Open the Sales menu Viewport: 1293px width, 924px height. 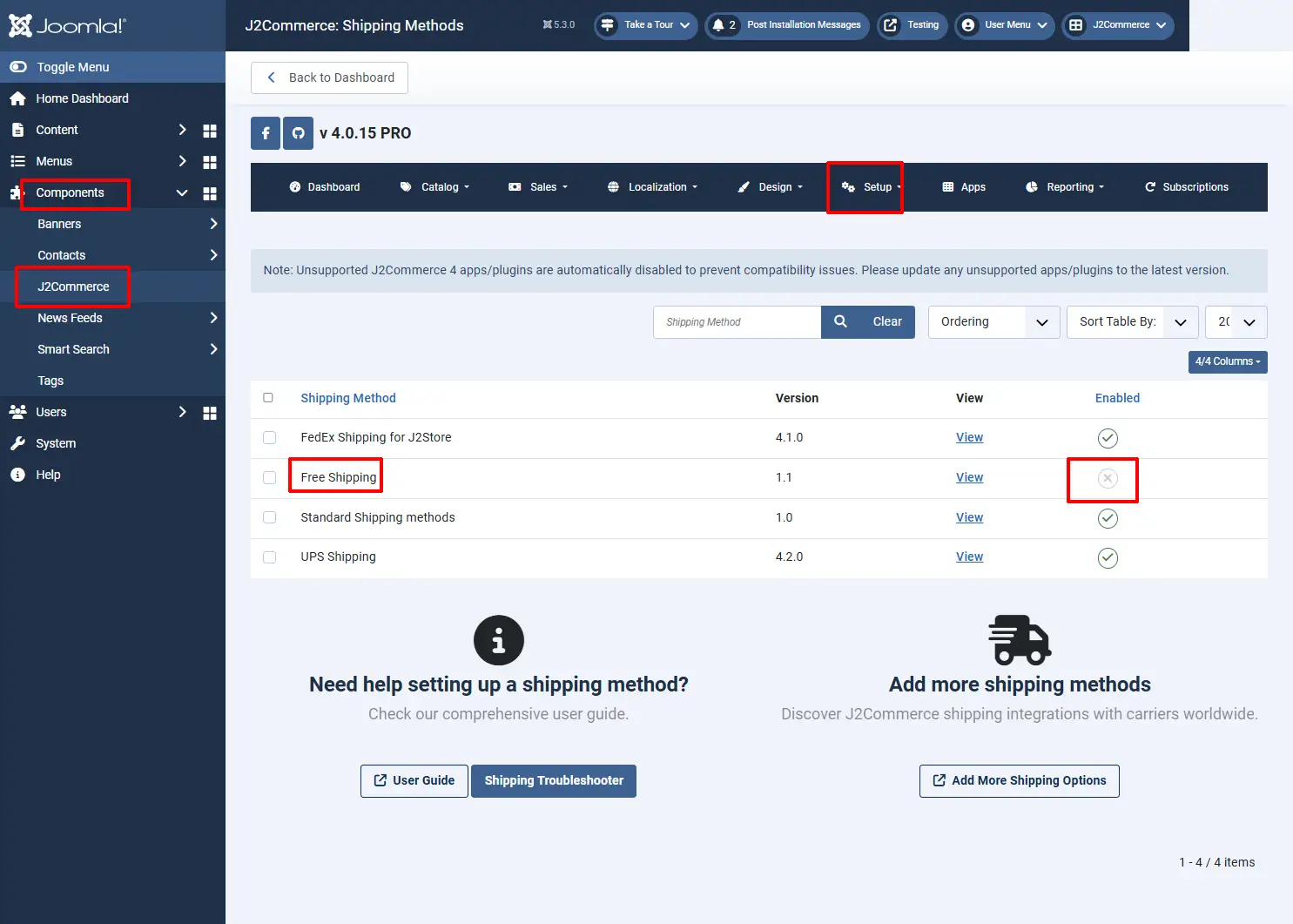(538, 187)
